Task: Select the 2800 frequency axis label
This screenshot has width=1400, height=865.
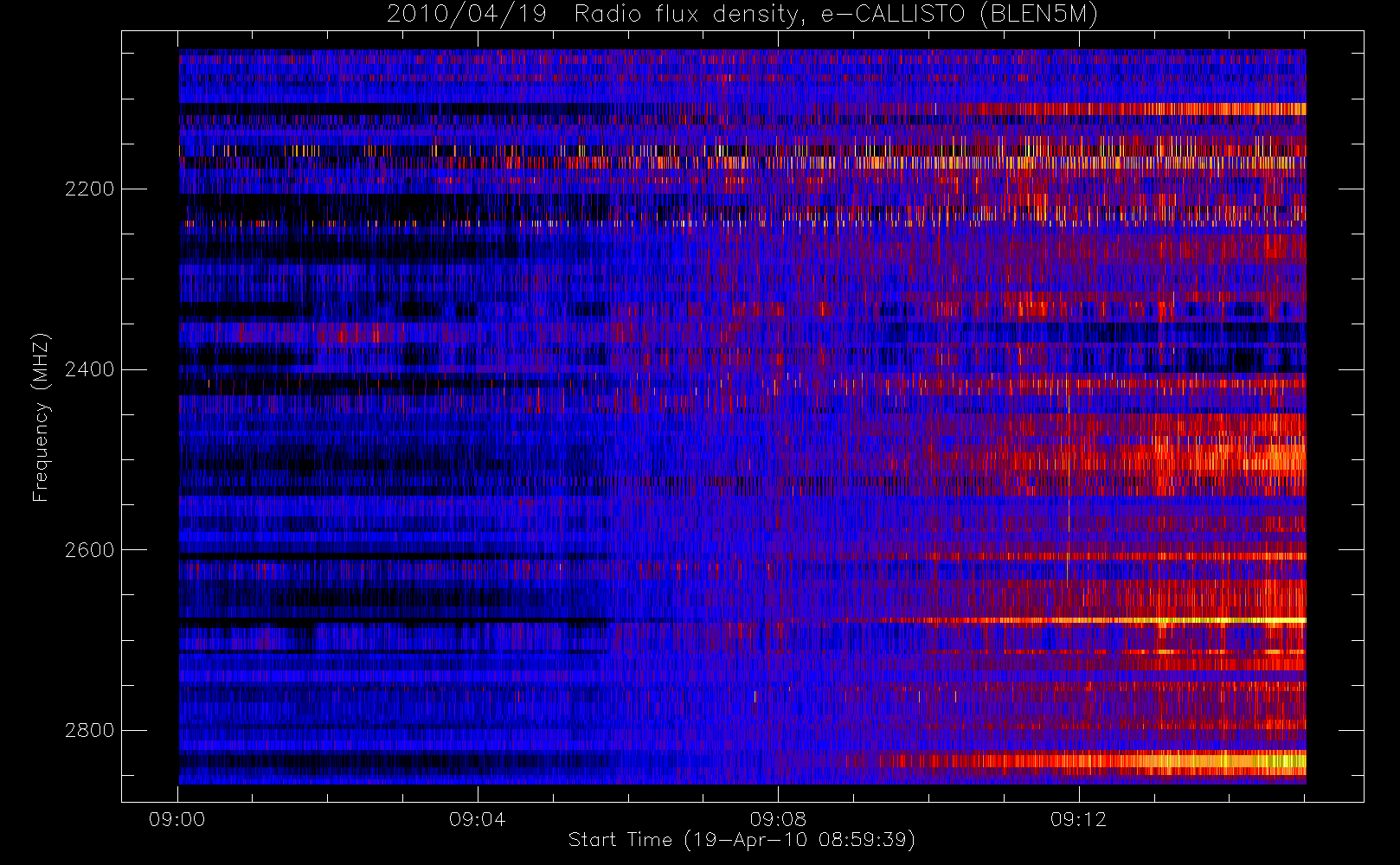Action: click(x=89, y=730)
